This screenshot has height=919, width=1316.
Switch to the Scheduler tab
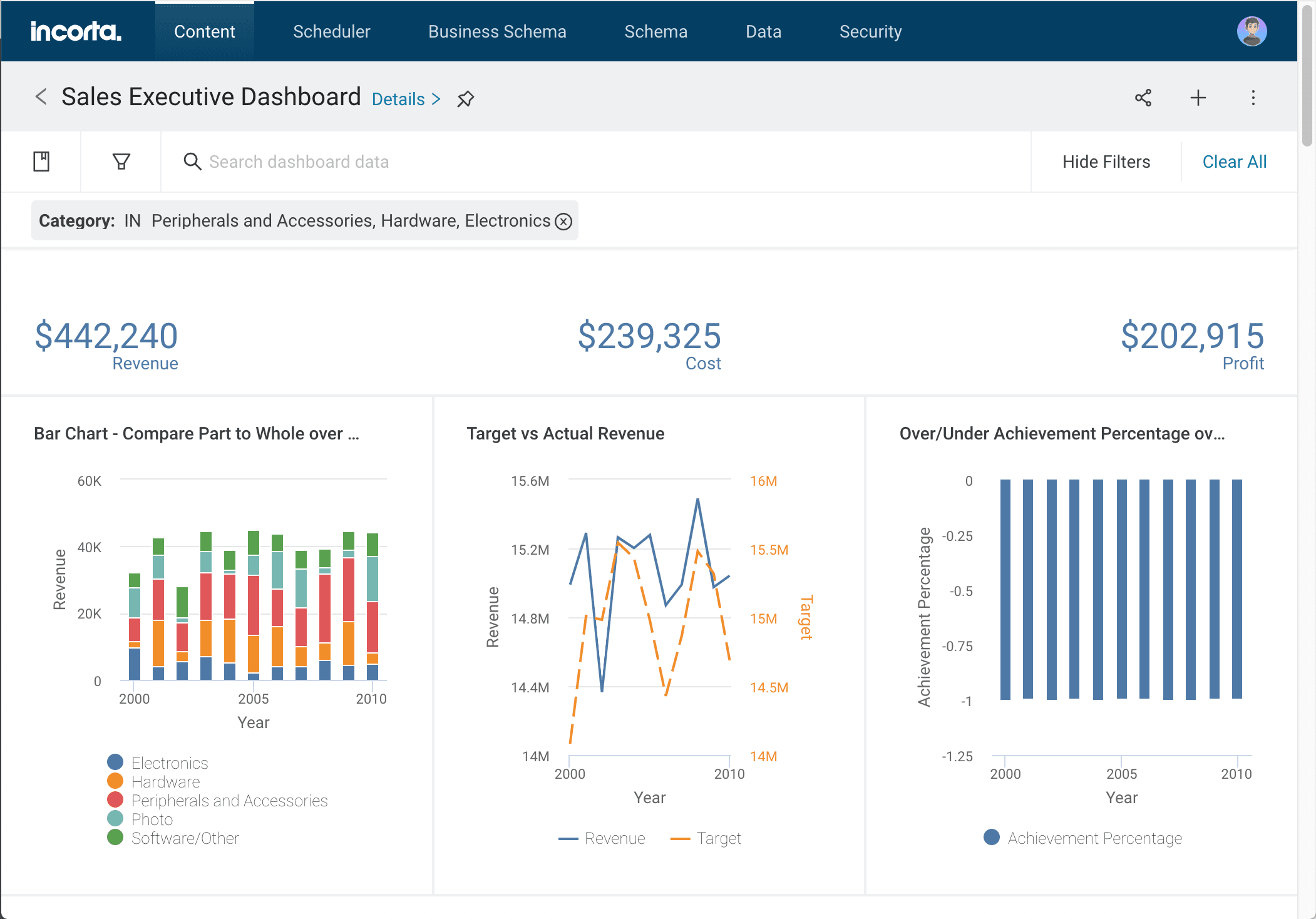point(331,31)
